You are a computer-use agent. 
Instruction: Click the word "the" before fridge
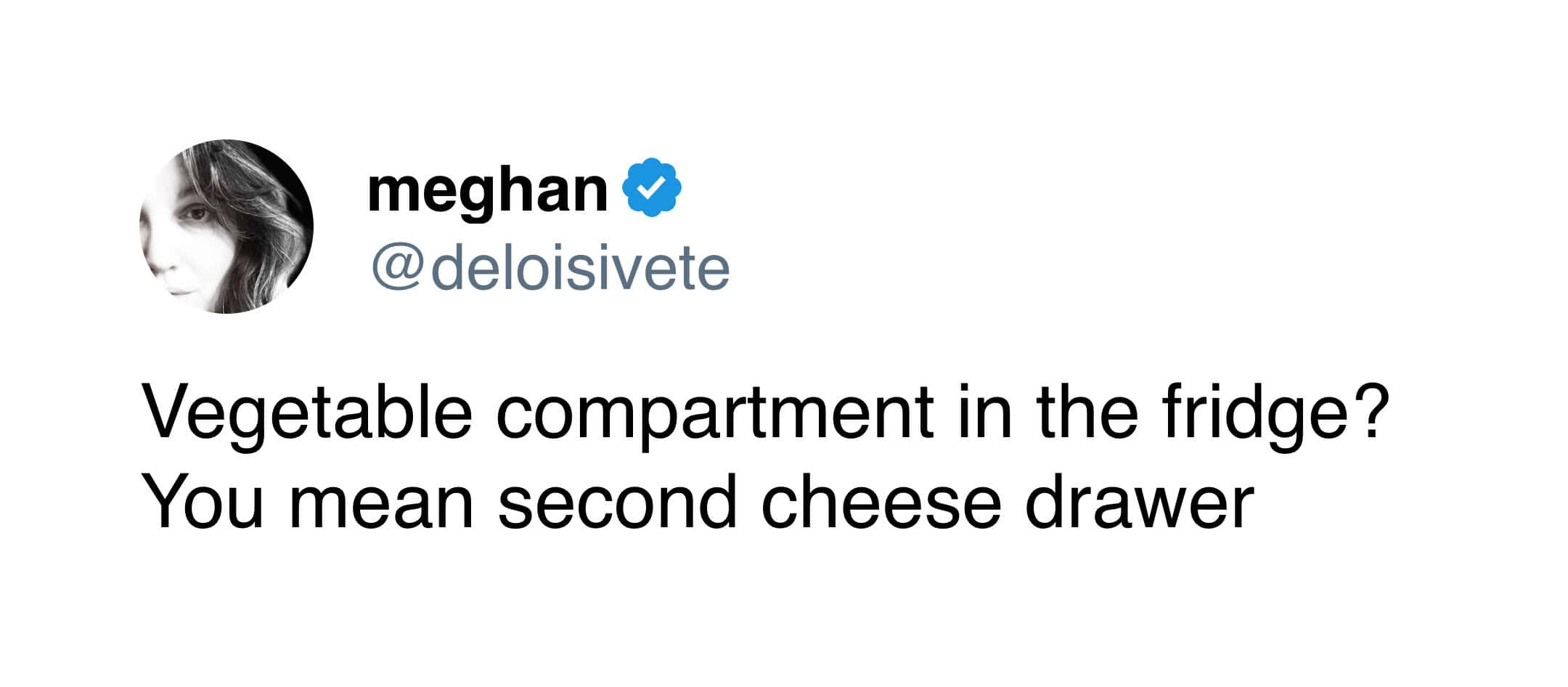tap(1087, 412)
